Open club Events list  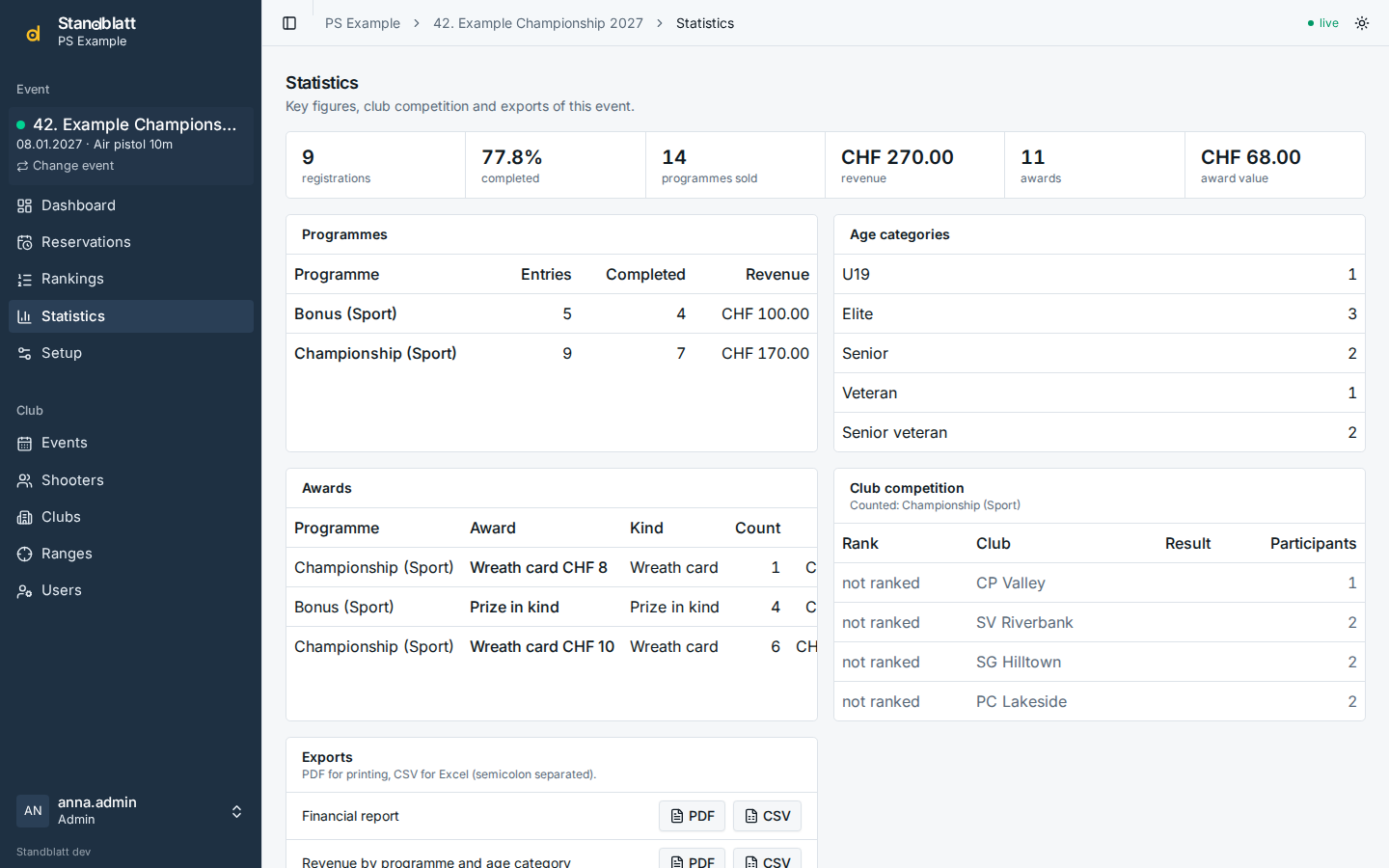tap(131, 443)
